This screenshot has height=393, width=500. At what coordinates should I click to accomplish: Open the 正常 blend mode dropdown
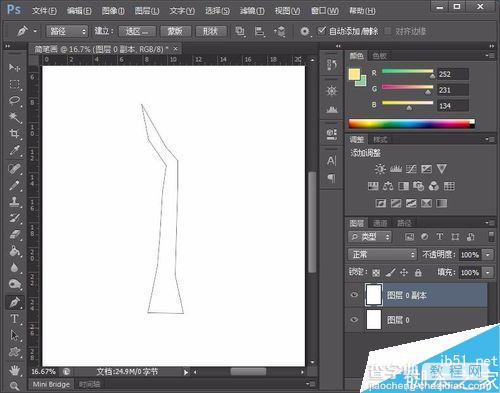tap(382, 255)
